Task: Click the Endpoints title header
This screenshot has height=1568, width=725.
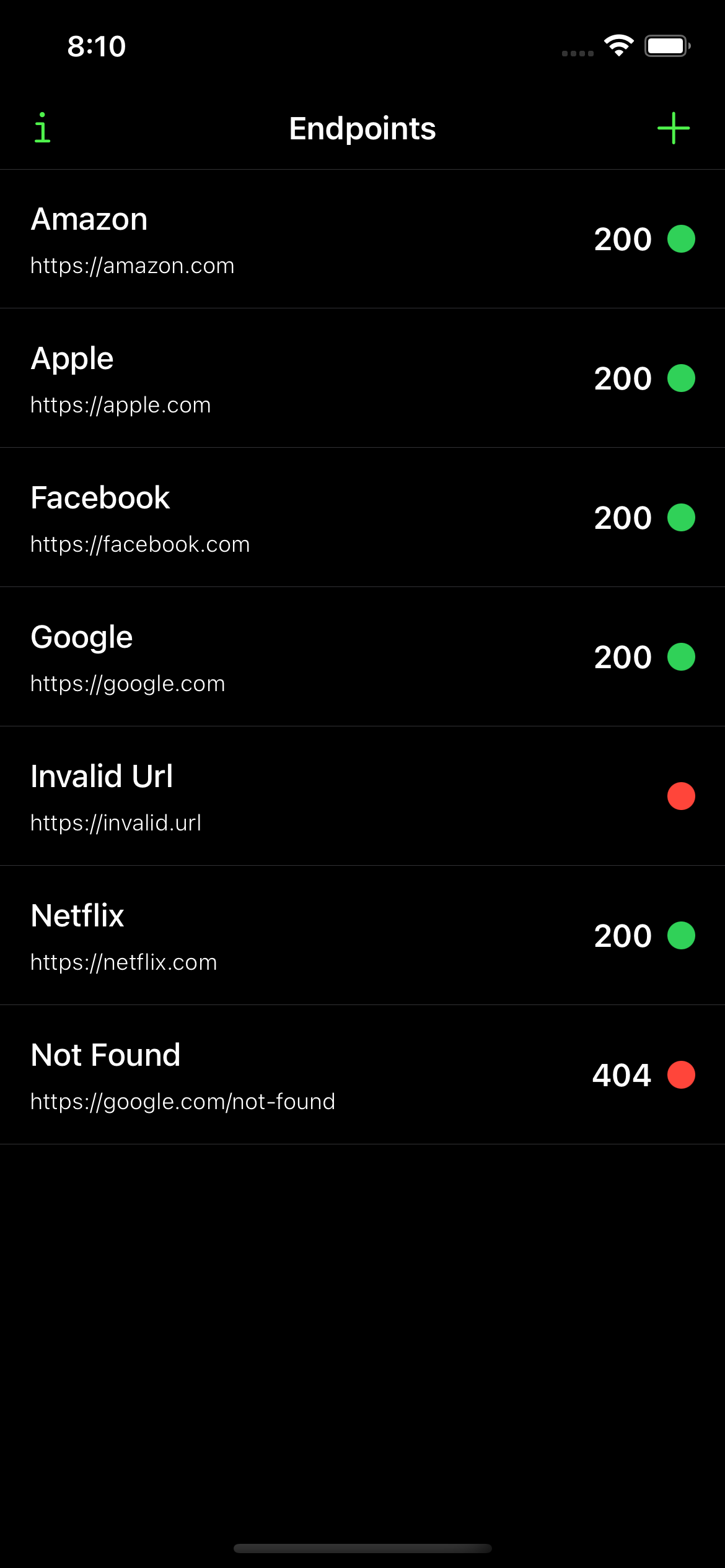Action: [x=362, y=129]
